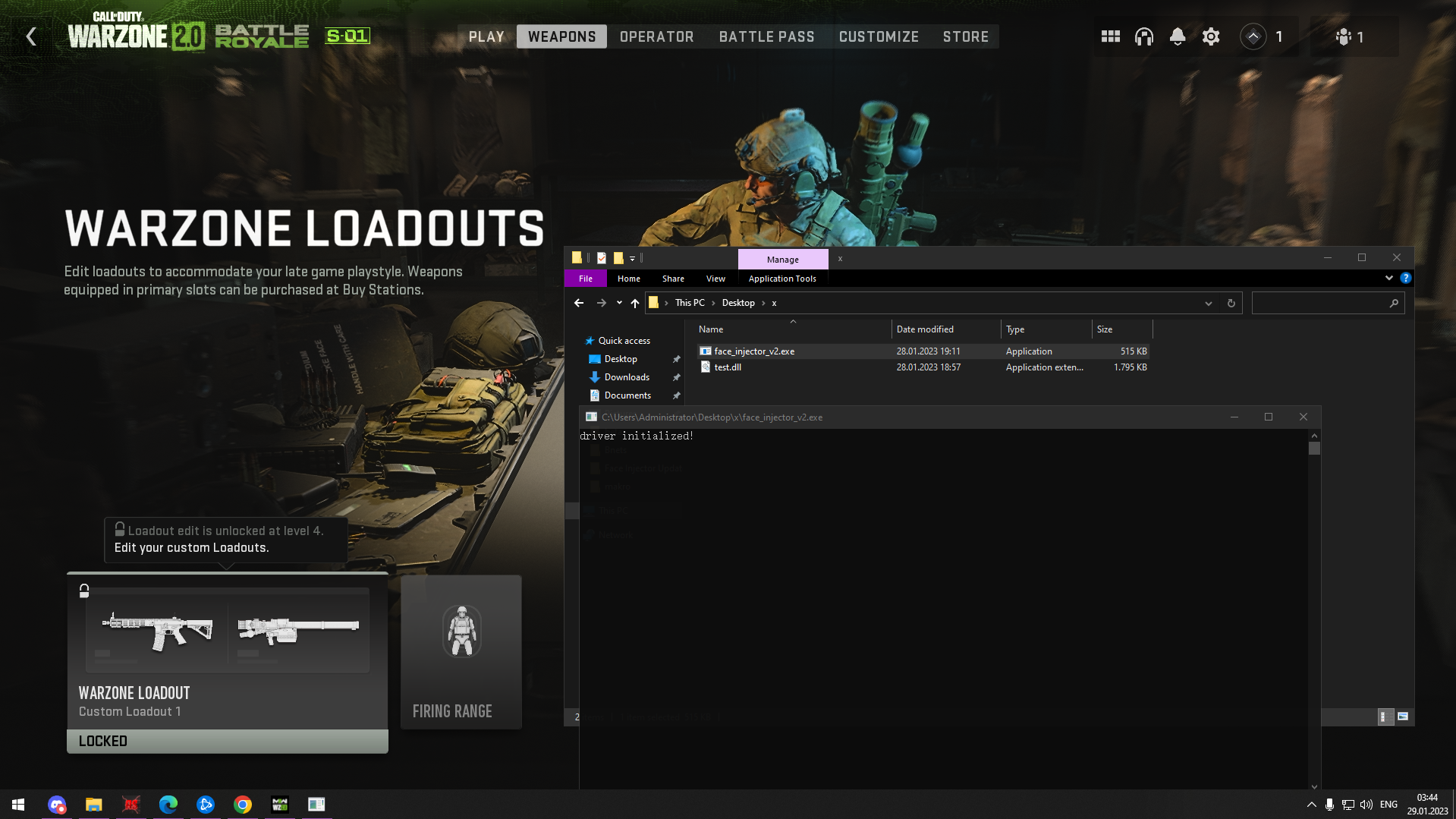The width and height of the screenshot is (1456, 819).
Task: Open Explorer help icon
Action: point(1406,279)
